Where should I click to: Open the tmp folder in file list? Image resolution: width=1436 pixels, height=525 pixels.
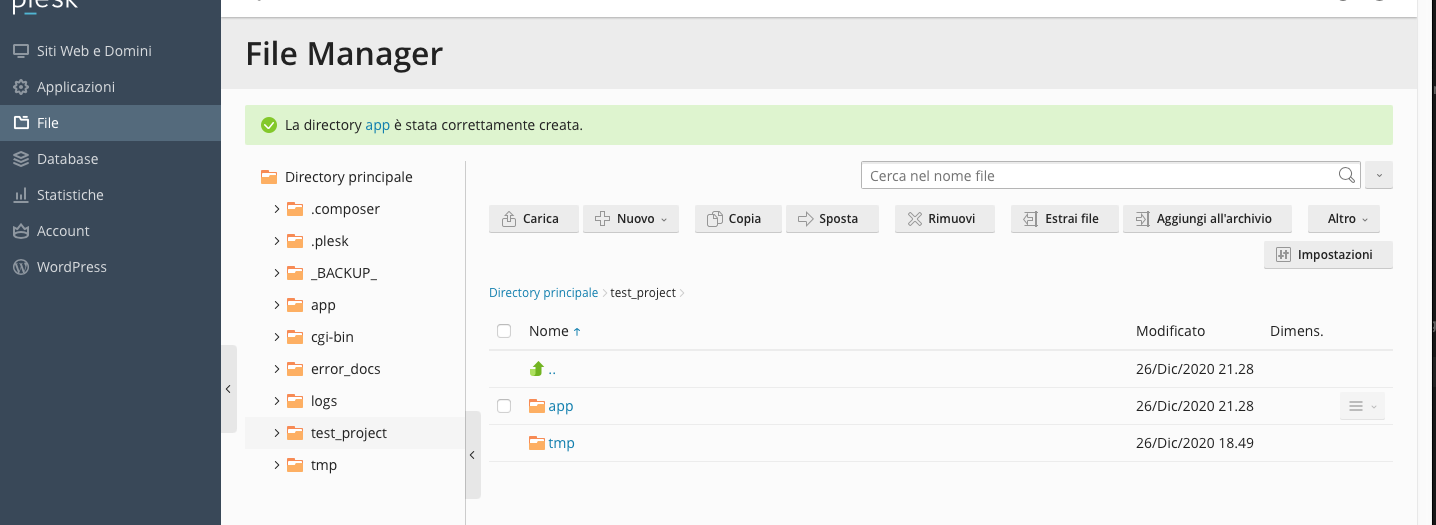pos(561,443)
